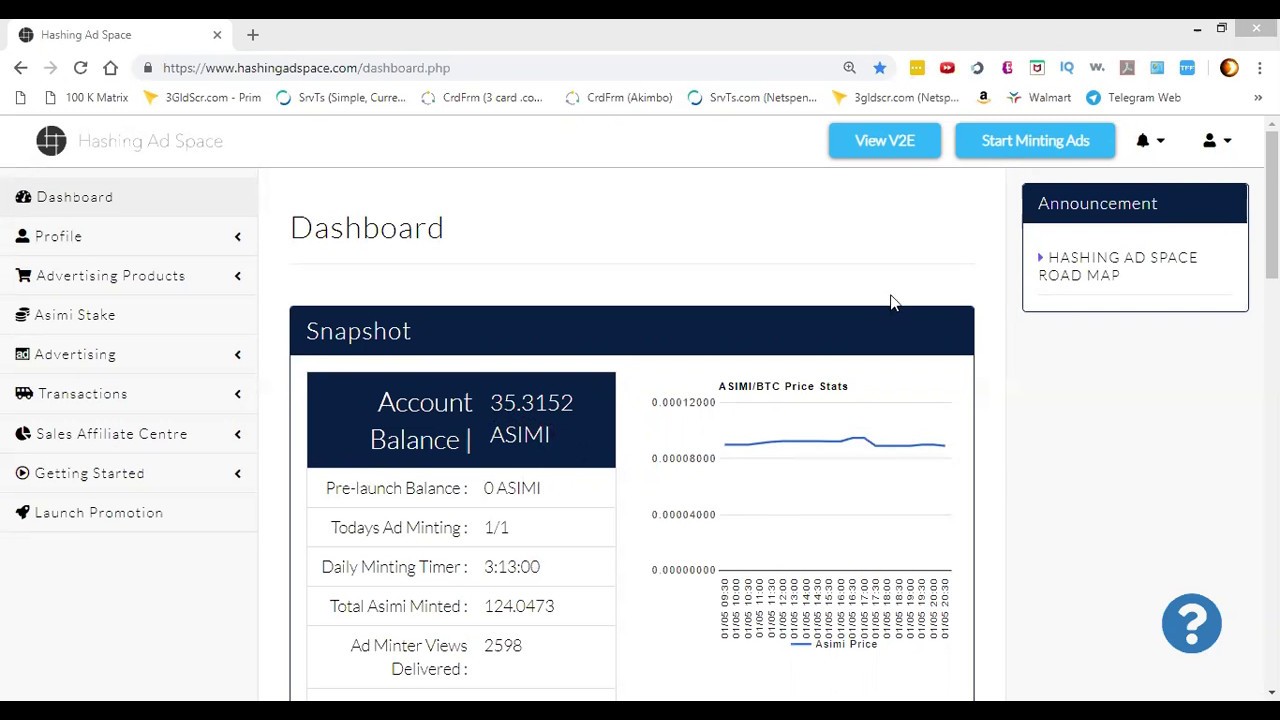Expand the Getting Started submenu arrow

click(238, 474)
